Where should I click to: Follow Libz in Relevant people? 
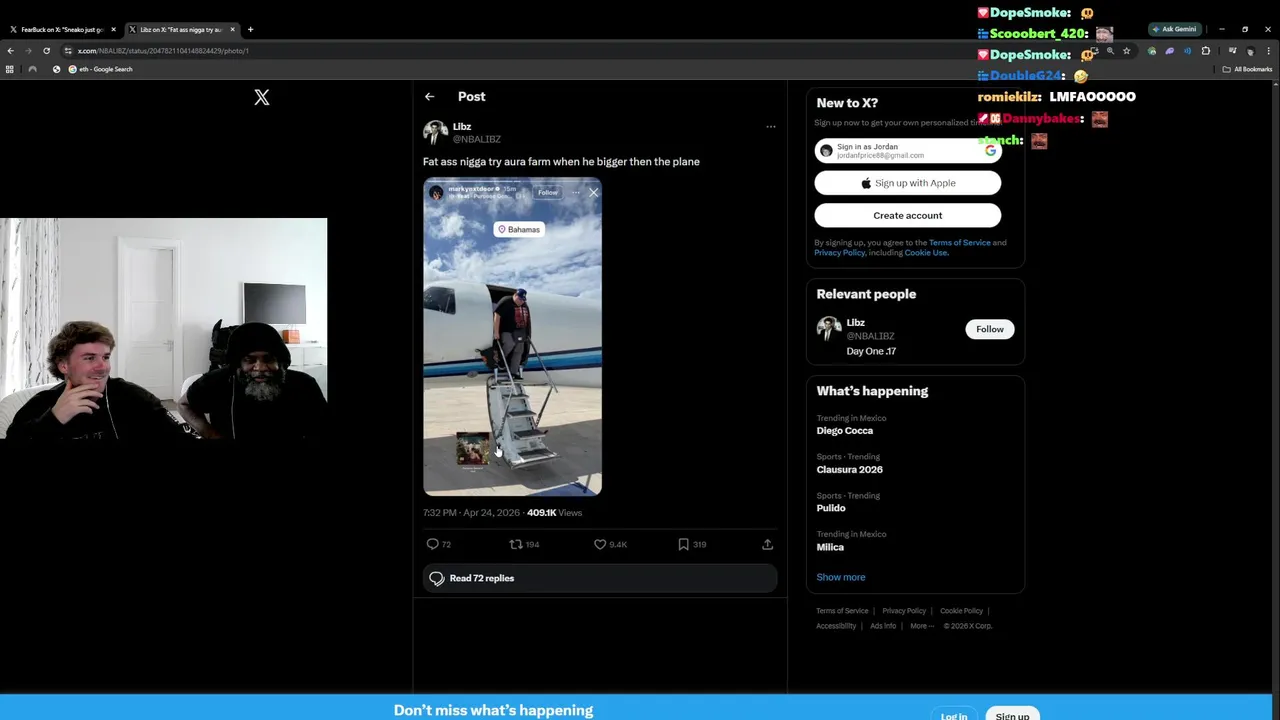990,329
